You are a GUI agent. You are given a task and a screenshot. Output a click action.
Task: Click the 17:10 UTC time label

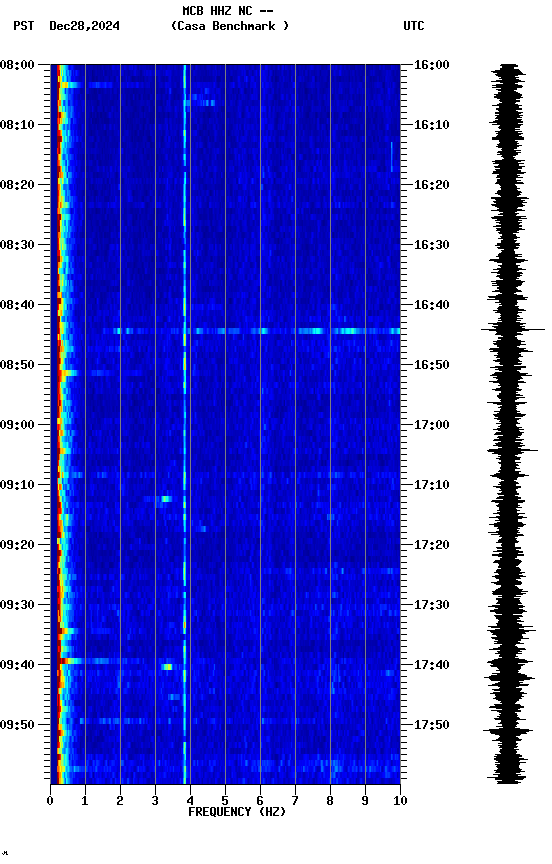tap(432, 485)
